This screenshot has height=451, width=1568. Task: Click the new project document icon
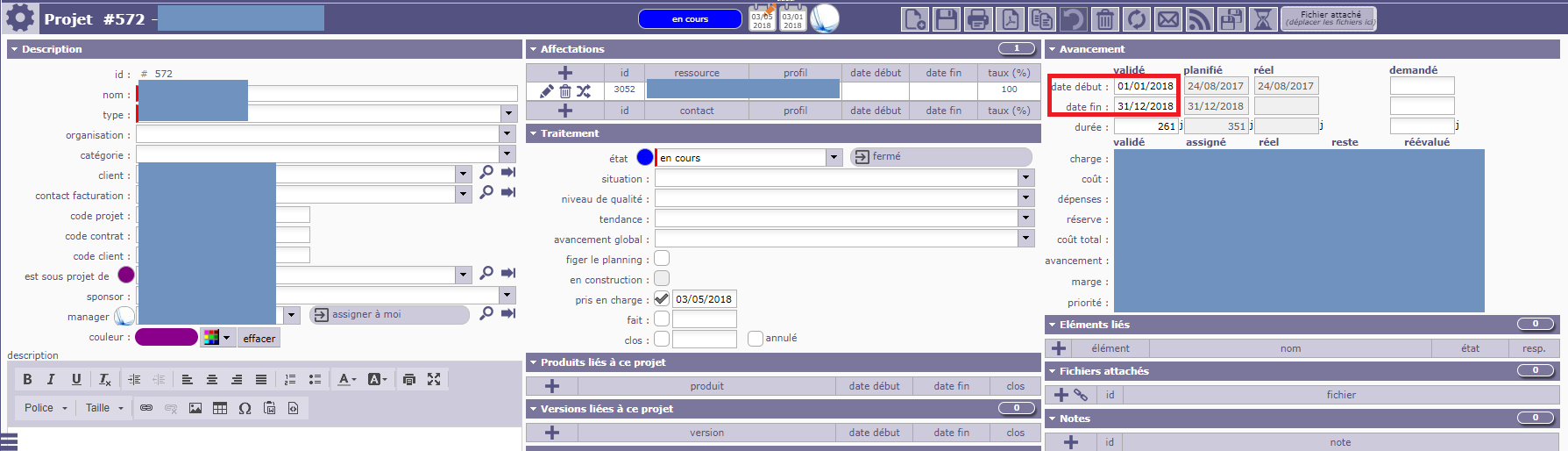click(915, 19)
